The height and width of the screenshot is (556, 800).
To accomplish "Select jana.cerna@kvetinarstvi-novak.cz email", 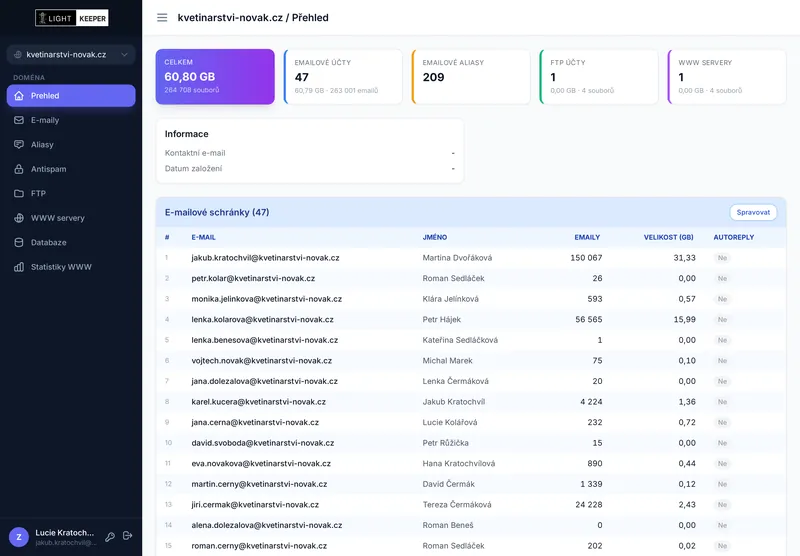I will click(x=255, y=422).
